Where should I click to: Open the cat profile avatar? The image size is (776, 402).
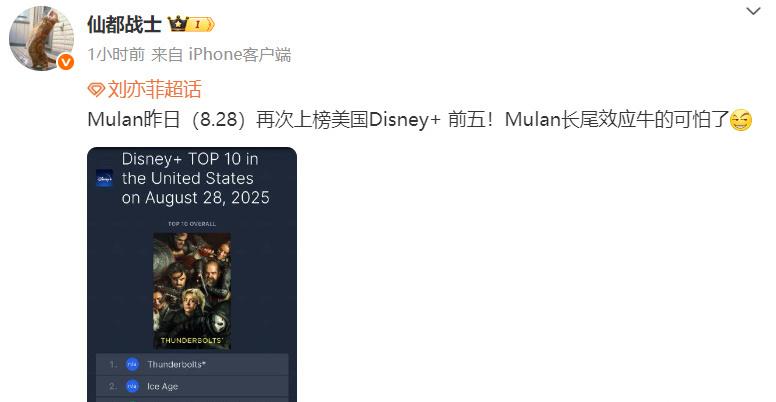click(x=41, y=38)
